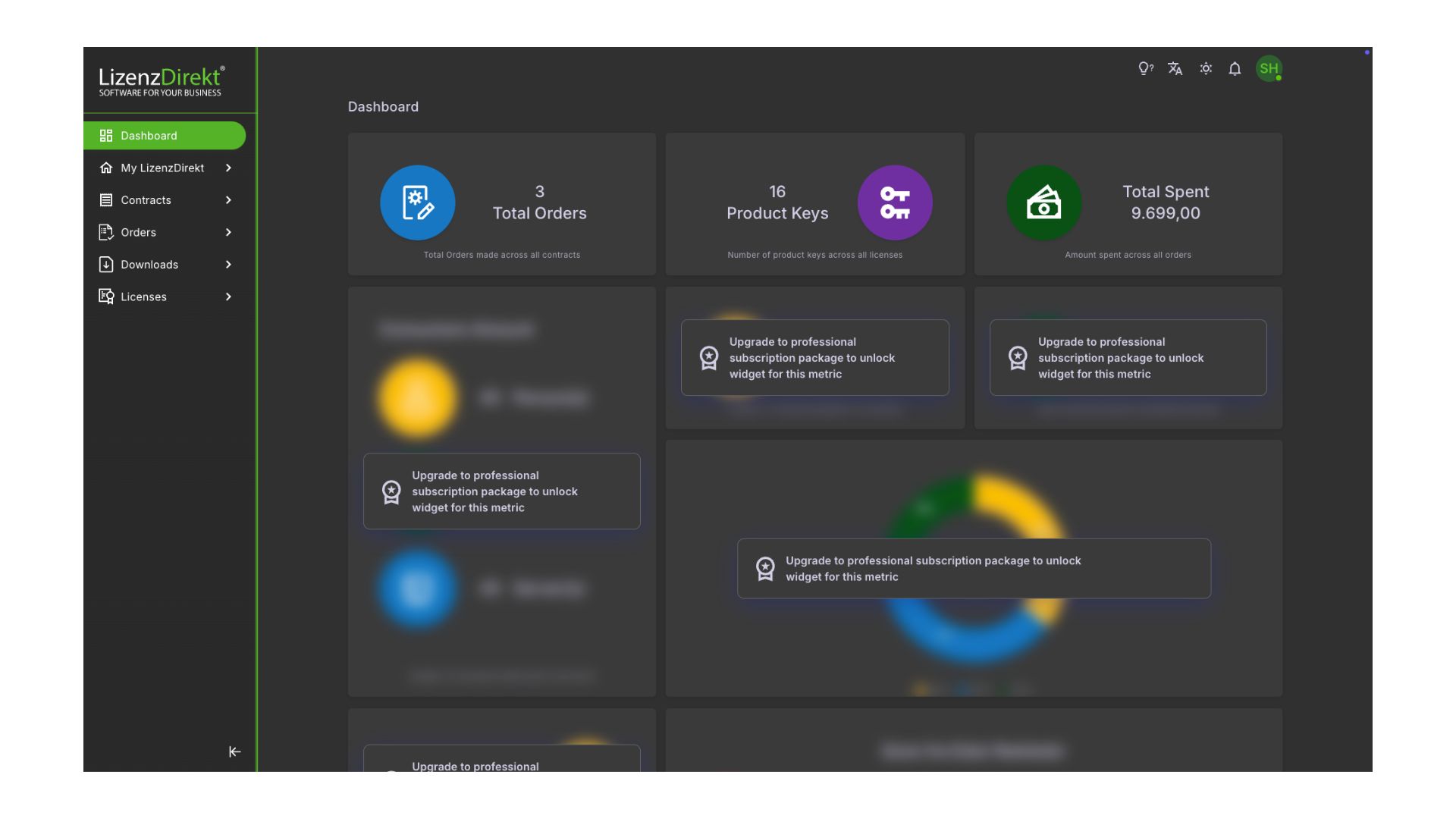
Task: Open the SH user avatar menu
Action: (1269, 69)
